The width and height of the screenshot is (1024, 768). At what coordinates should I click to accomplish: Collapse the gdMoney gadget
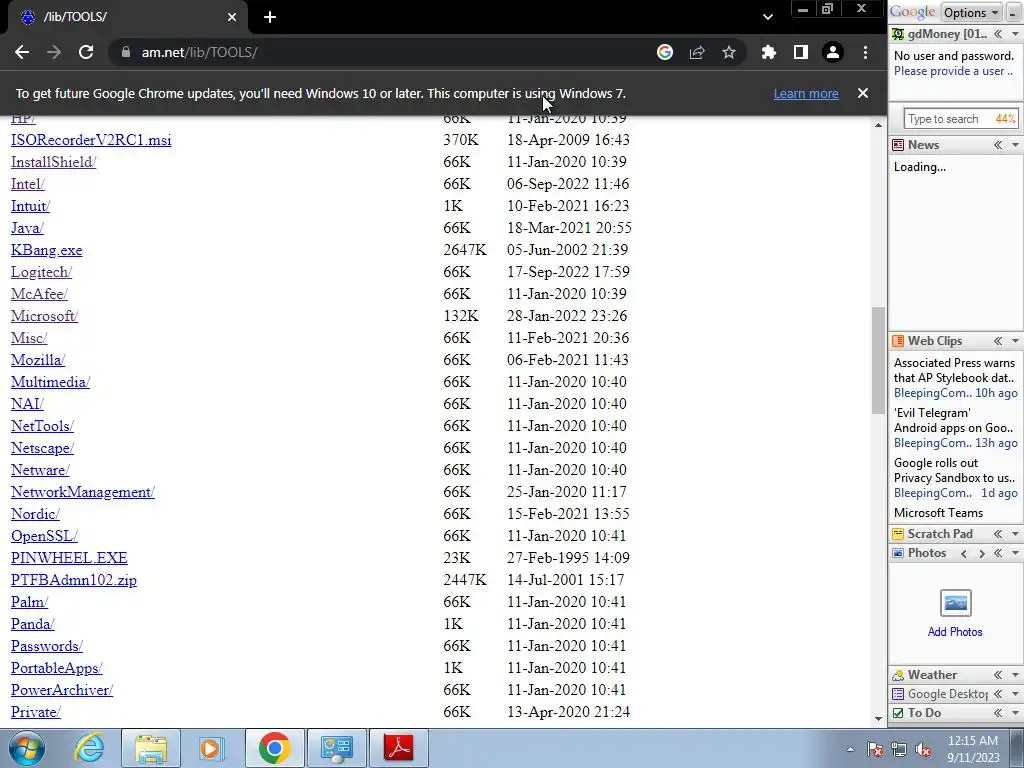click(998, 34)
